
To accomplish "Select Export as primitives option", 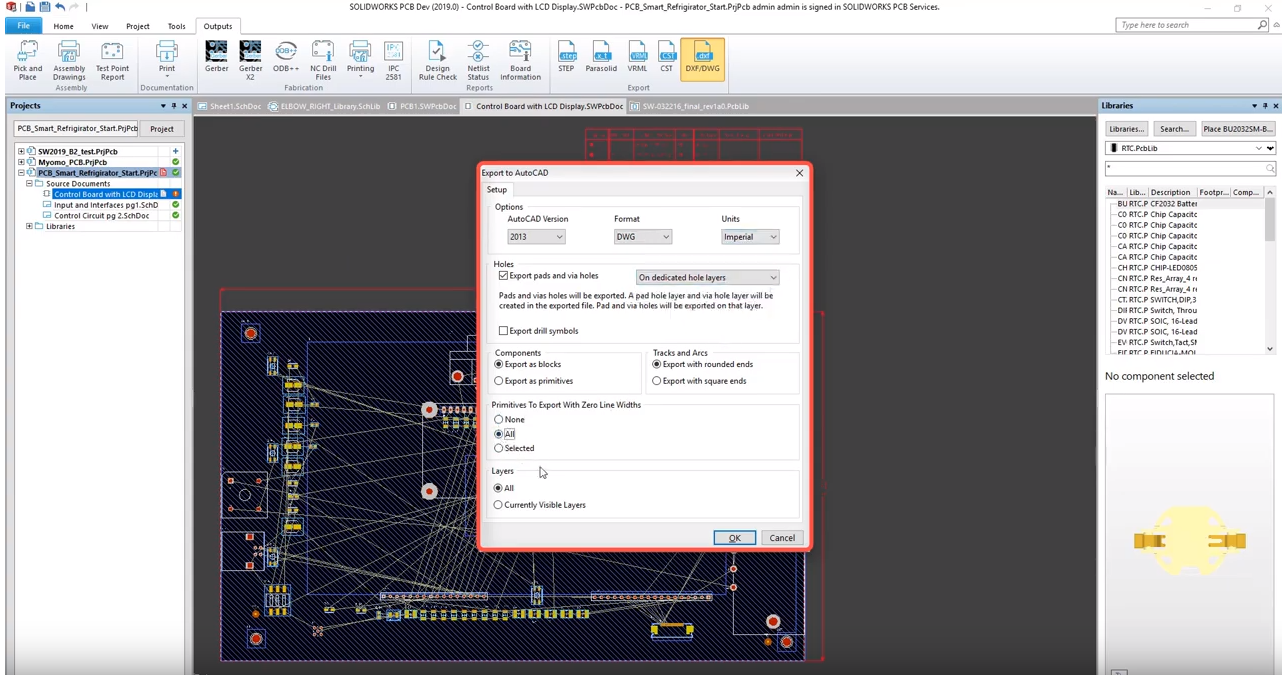I will coord(499,381).
